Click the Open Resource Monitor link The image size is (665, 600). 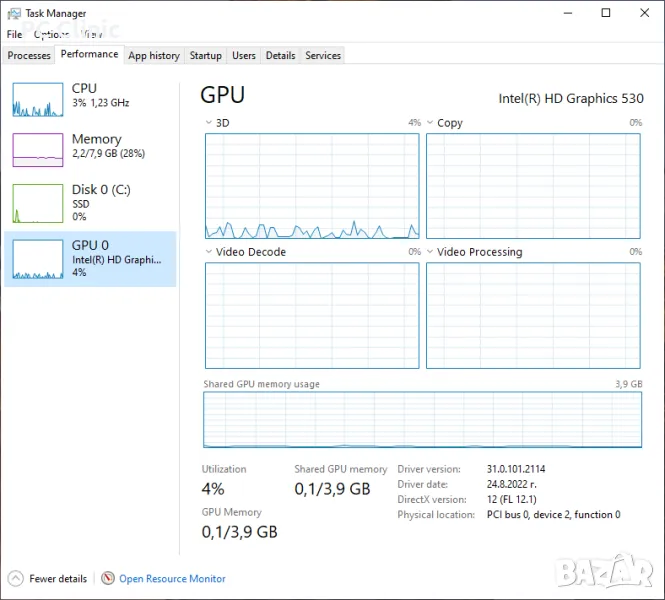tap(172, 578)
